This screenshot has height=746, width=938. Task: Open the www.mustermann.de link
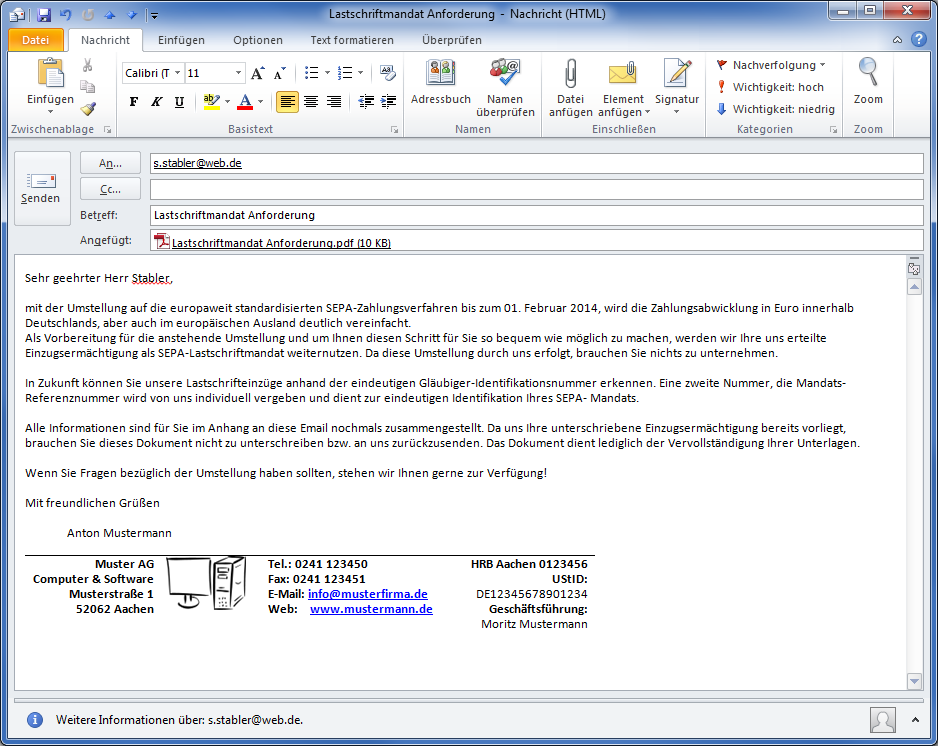[371, 609]
